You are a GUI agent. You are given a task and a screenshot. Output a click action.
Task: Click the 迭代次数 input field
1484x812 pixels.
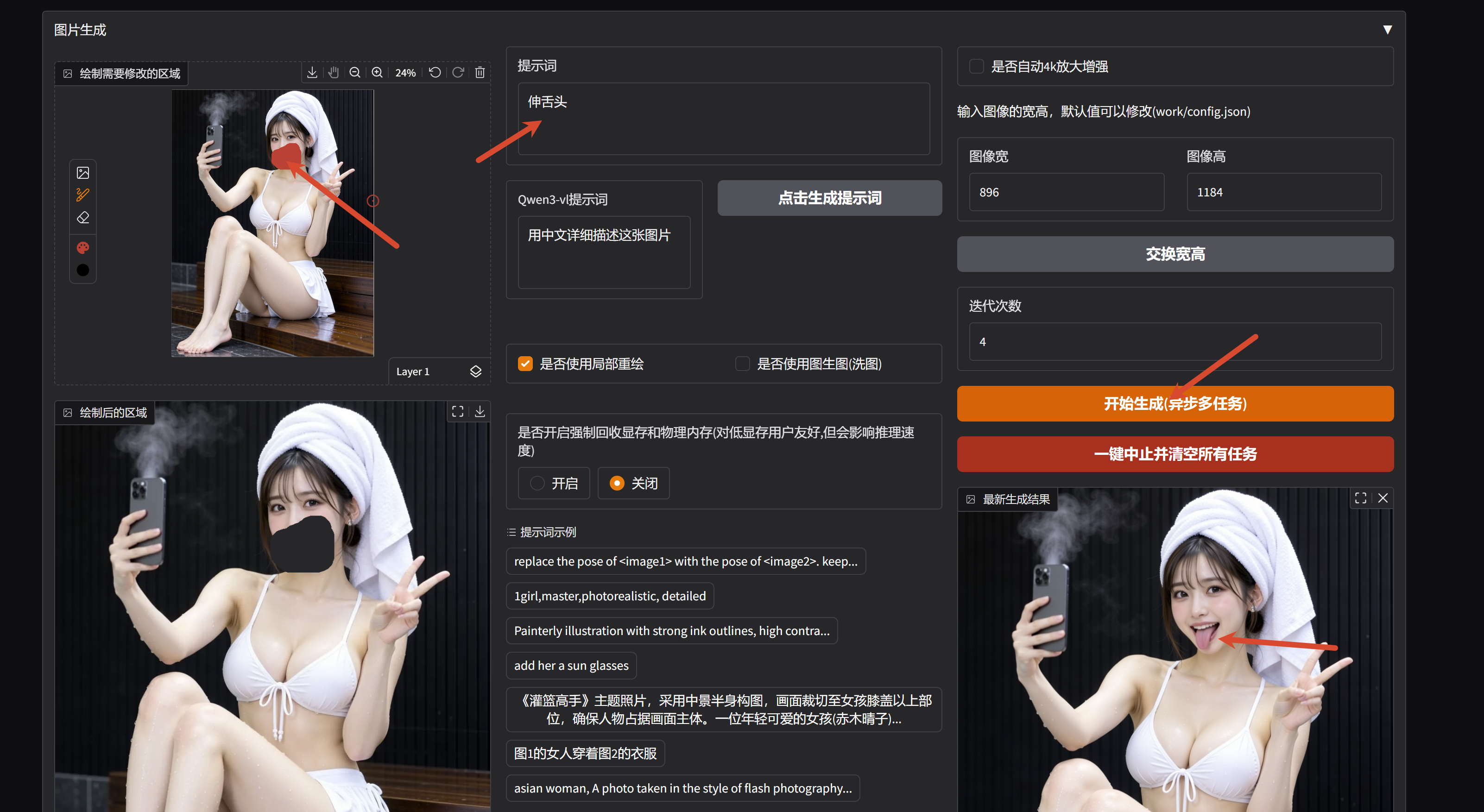click(1175, 342)
